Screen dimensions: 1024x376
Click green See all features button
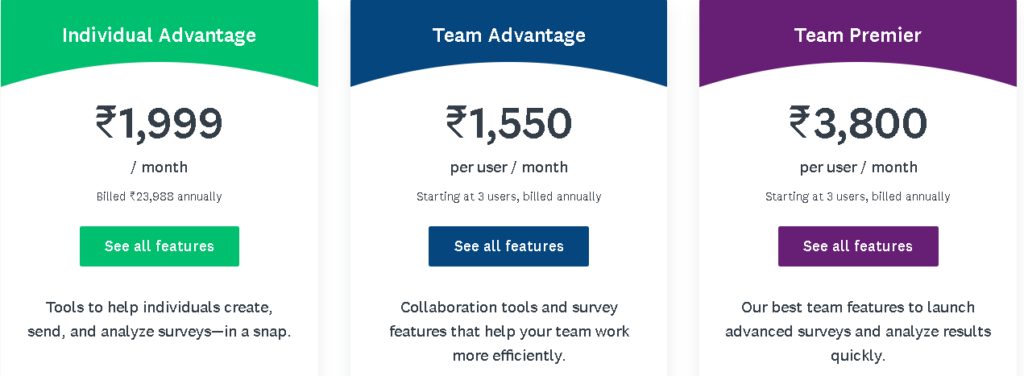pyautogui.click(x=159, y=246)
